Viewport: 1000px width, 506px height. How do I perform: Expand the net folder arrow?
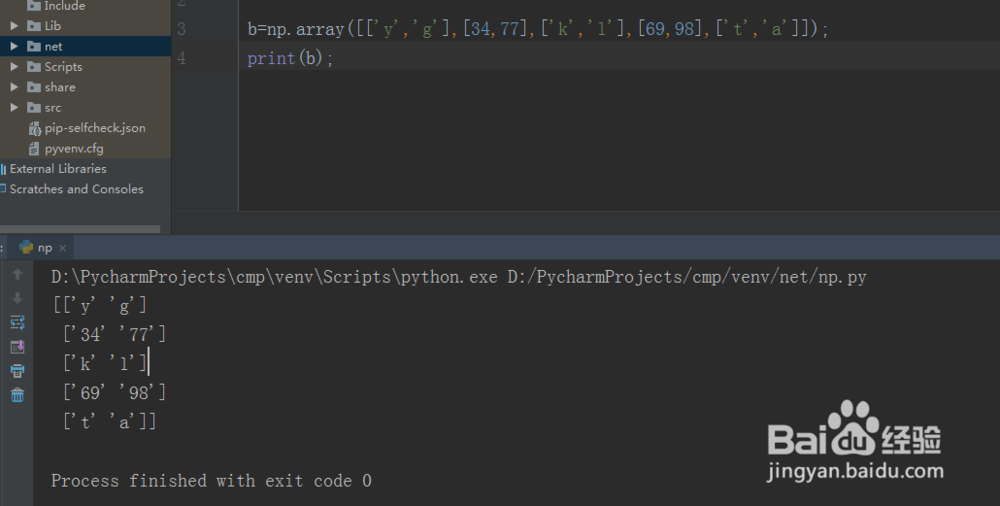coord(14,46)
